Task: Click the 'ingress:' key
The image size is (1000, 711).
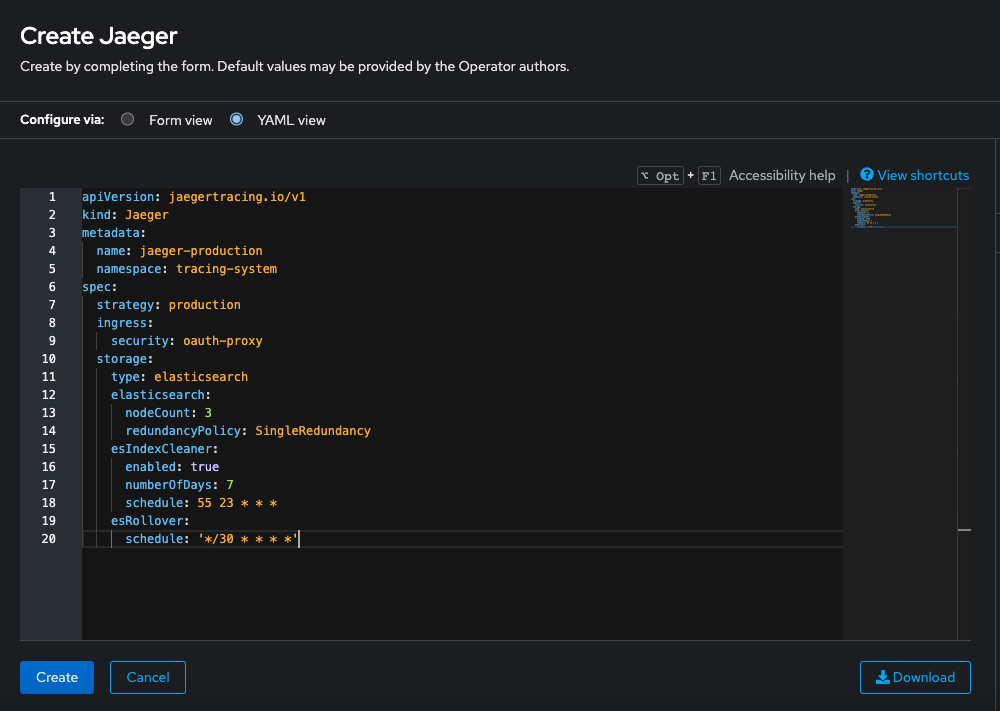Action: tap(125, 323)
